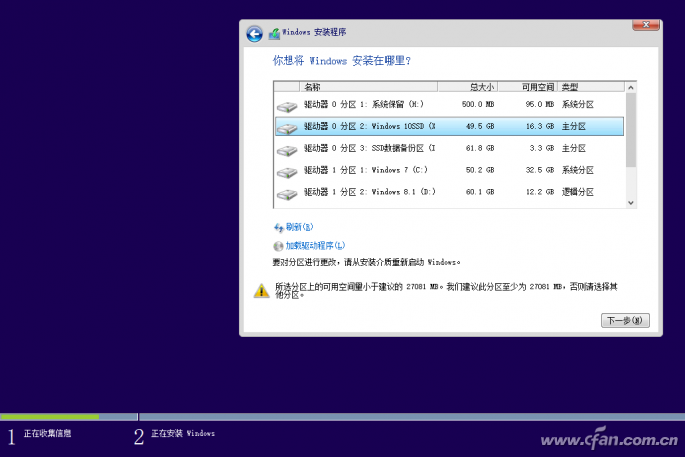Click the 27081 MB warning message text
This screenshot has height=457, width=685.
coord(446,291)
